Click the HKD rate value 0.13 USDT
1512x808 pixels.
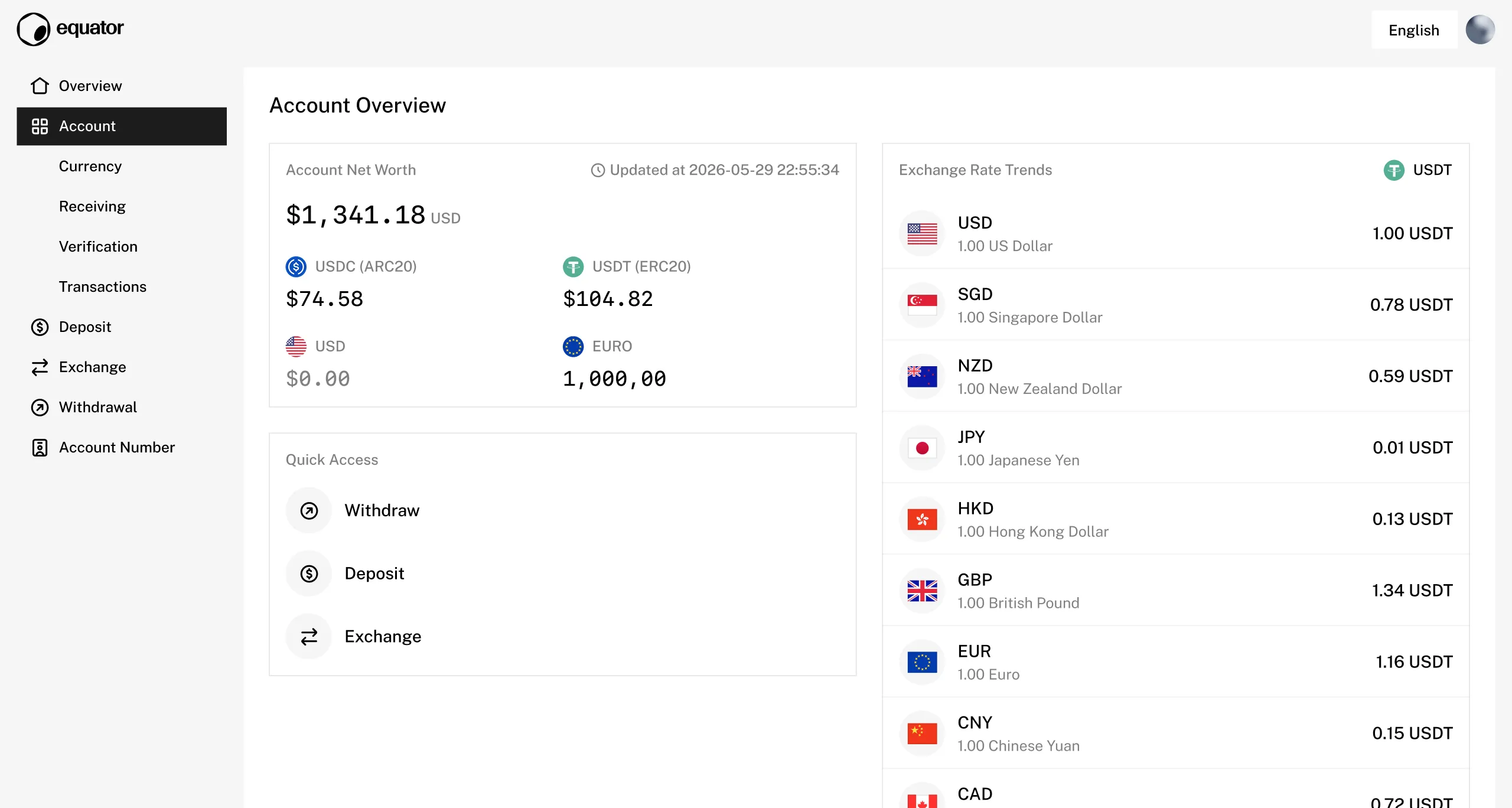coord(1412,519)
